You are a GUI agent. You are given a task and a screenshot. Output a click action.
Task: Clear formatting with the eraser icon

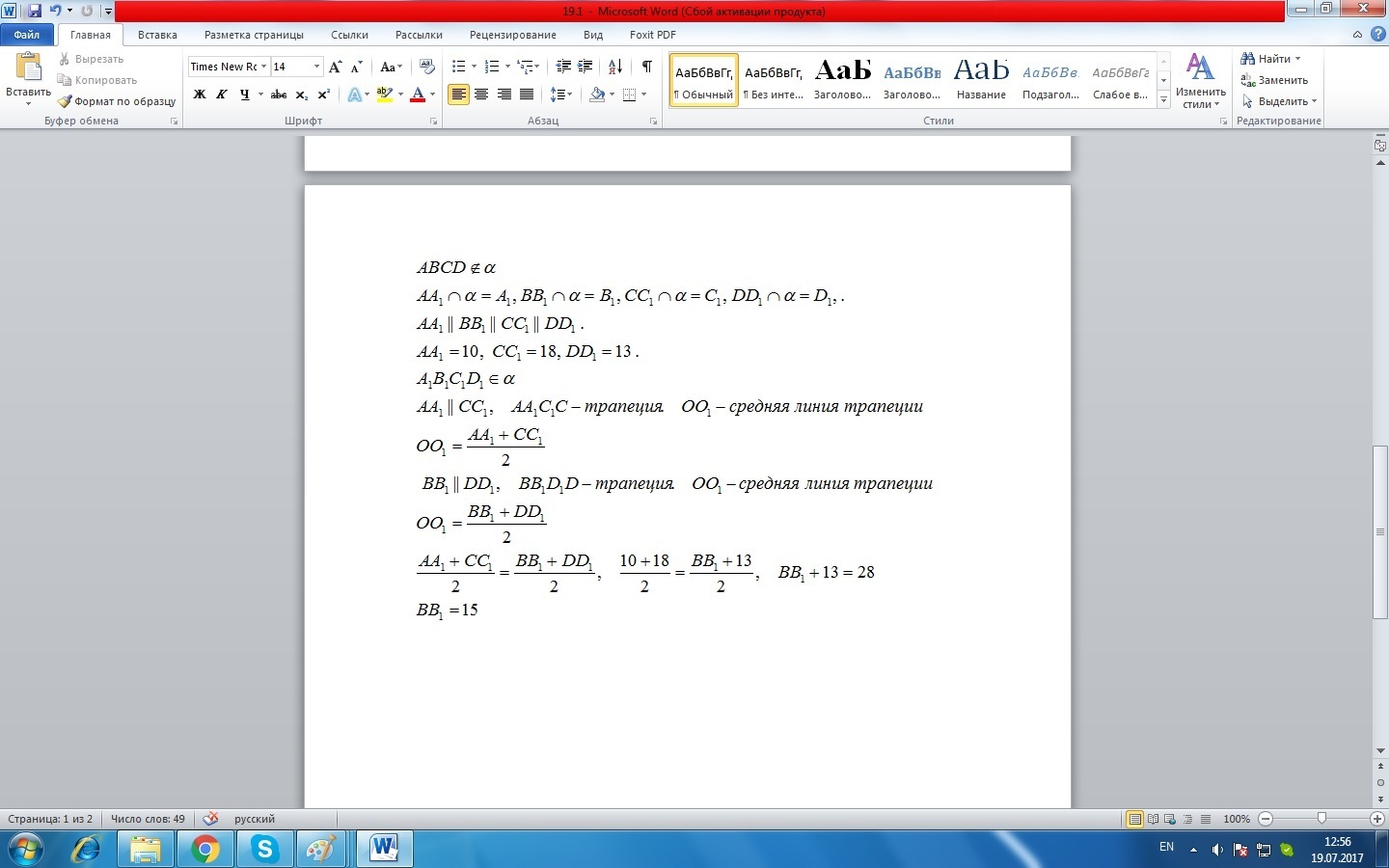coord(427,67)
